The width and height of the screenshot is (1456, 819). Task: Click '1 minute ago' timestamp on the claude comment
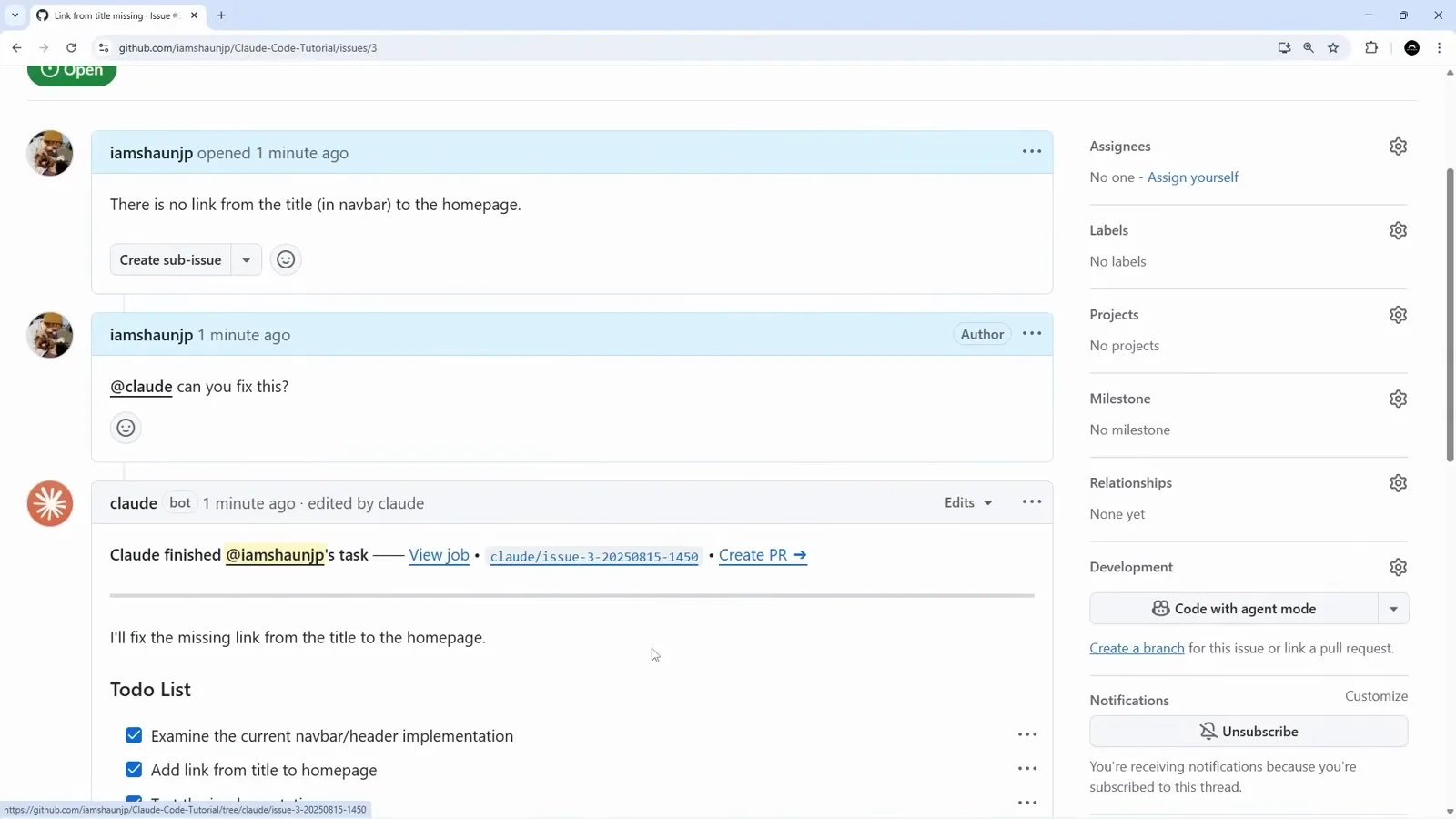(248, 503)
